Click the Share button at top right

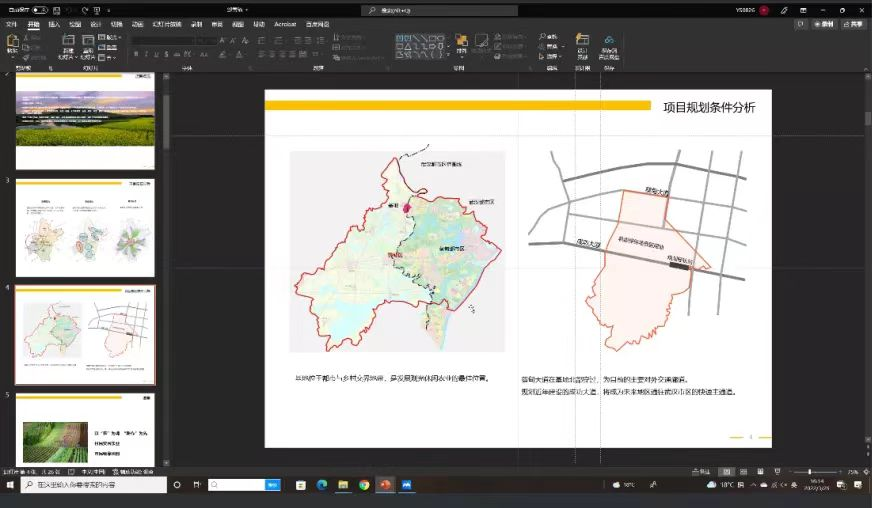[x=852, y=24]
